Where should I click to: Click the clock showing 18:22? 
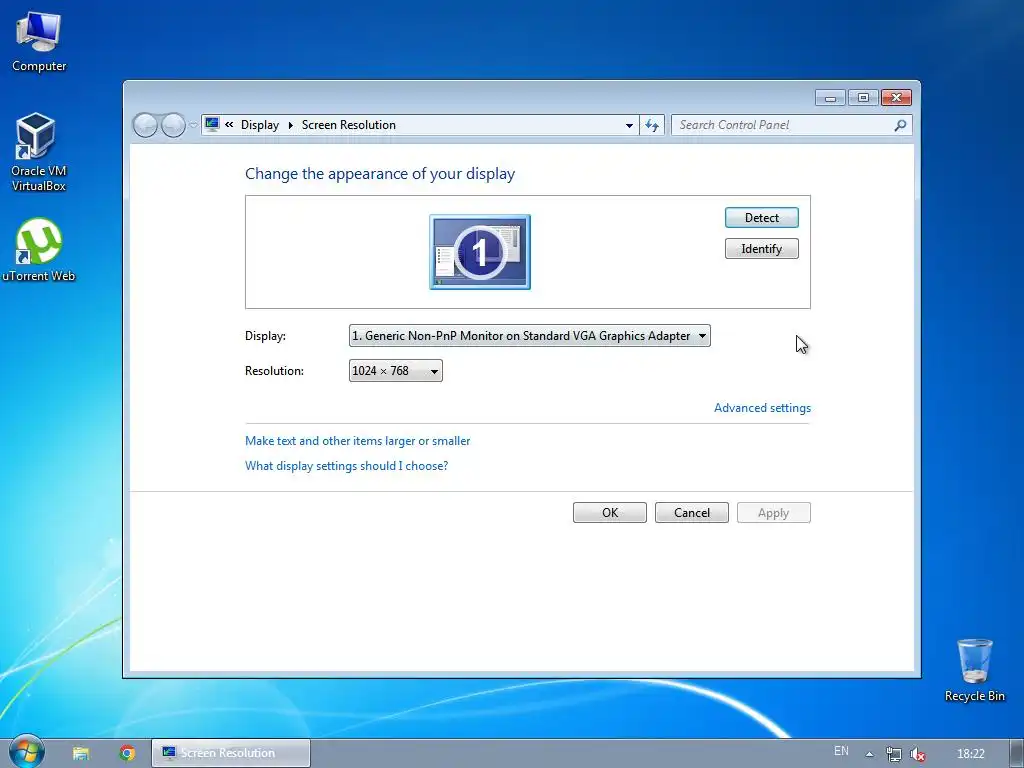pyautogui.click(x=970, y=754)
